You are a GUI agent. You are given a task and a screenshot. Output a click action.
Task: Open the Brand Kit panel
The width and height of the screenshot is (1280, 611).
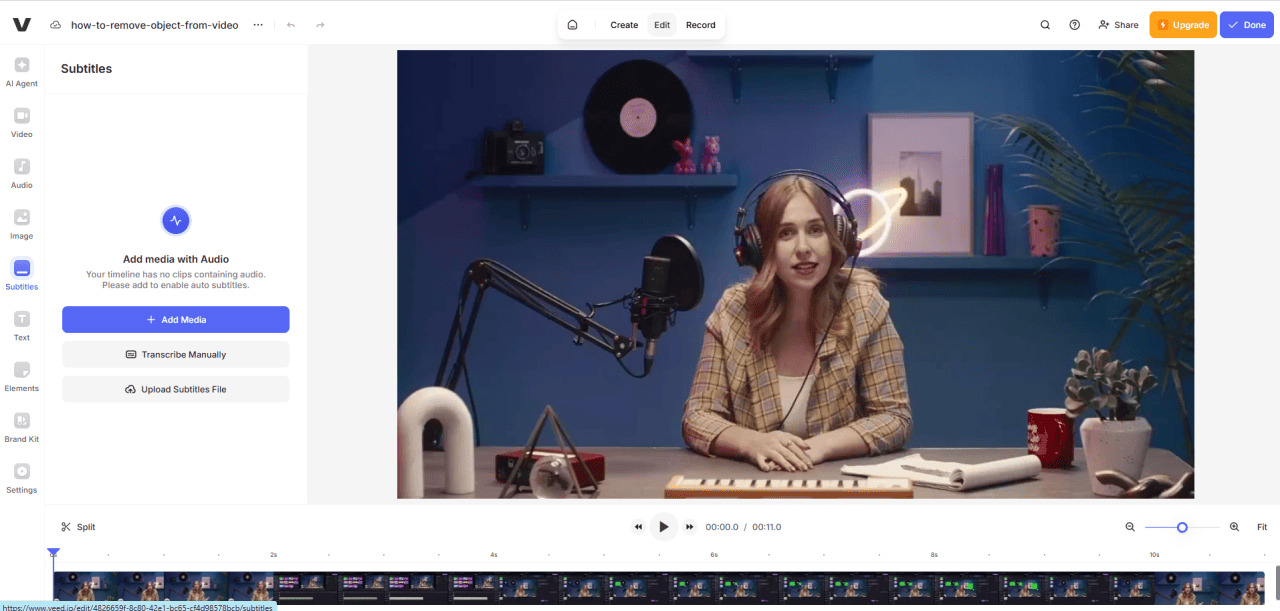coord(21,428)
